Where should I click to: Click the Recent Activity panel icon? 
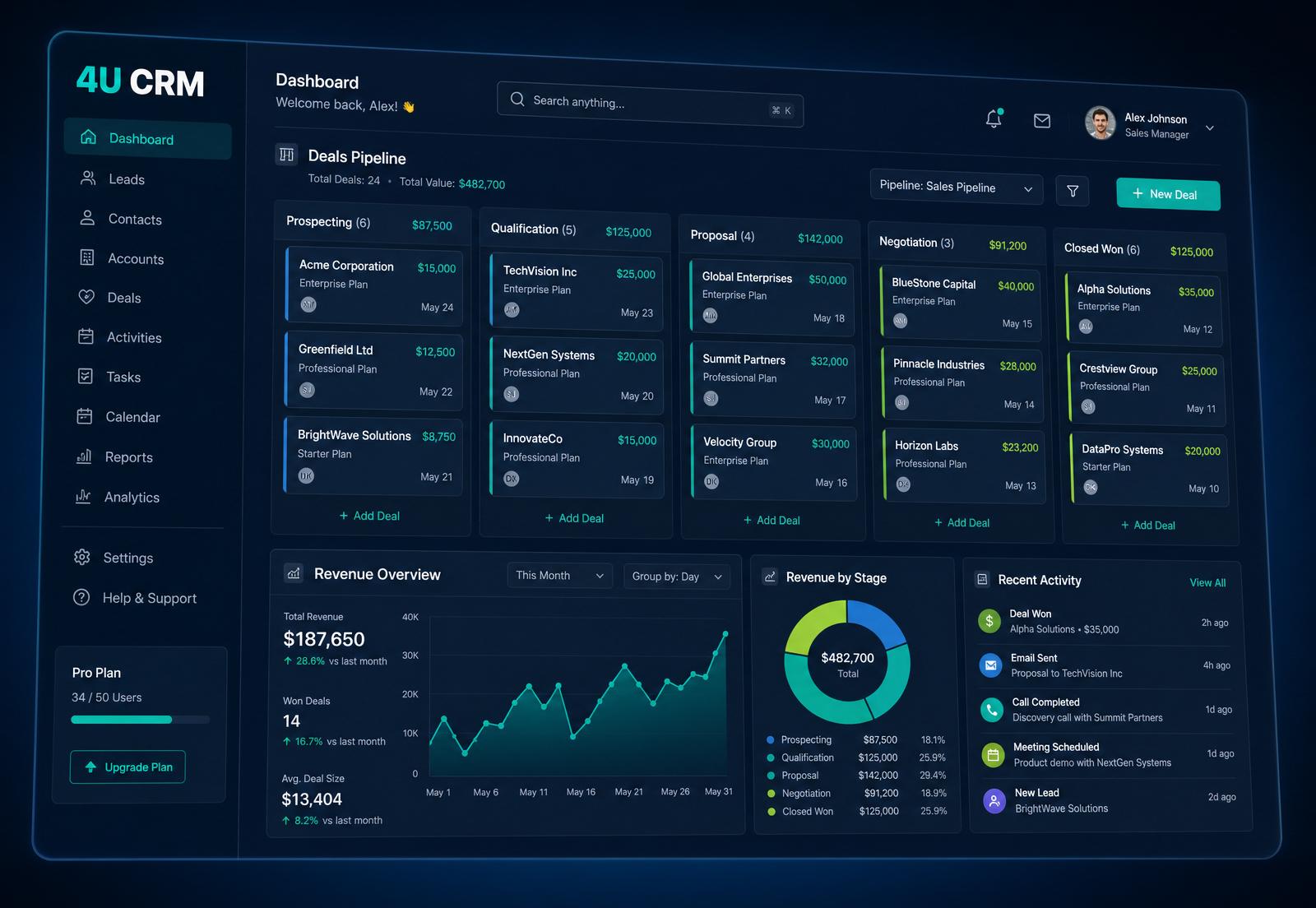tap(982, 579)
